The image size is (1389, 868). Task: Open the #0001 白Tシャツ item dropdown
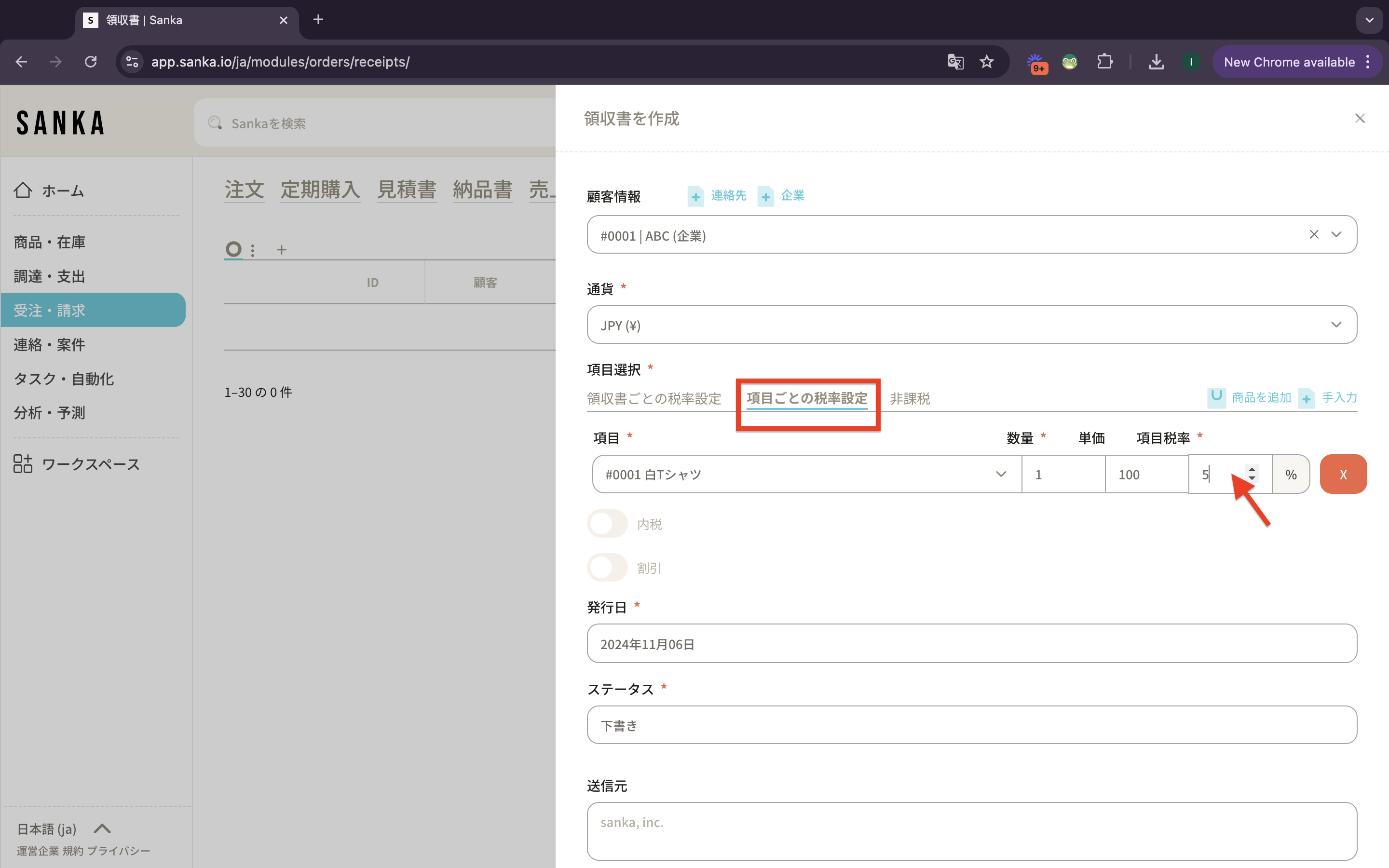click(1000, 474)
